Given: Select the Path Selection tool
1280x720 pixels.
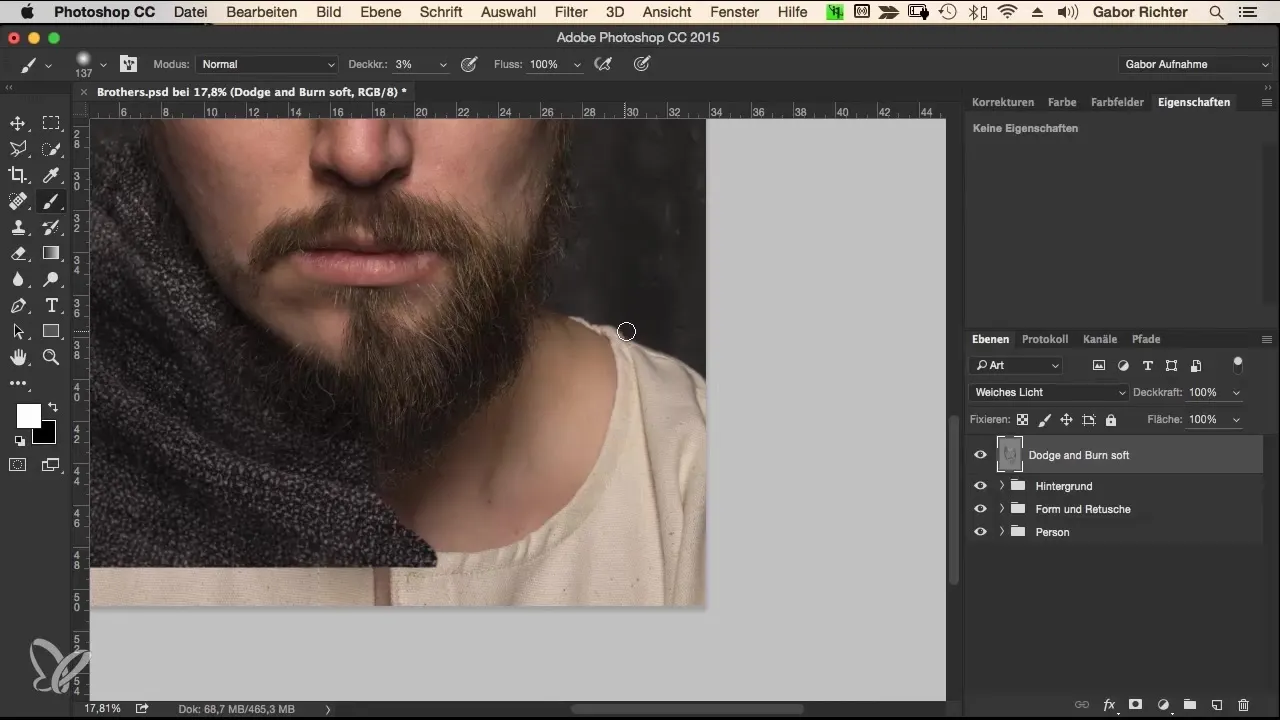Looking at the screenshot, I should click(x=18, y=331).
